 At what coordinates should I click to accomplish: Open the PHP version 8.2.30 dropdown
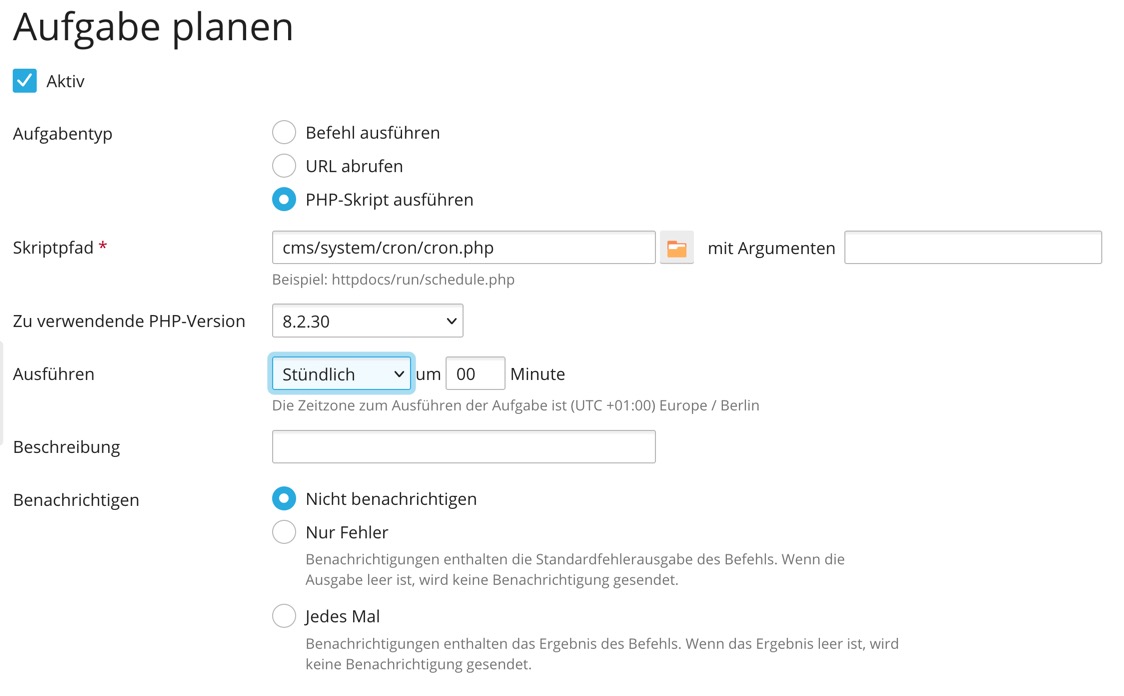coord(367,321)
